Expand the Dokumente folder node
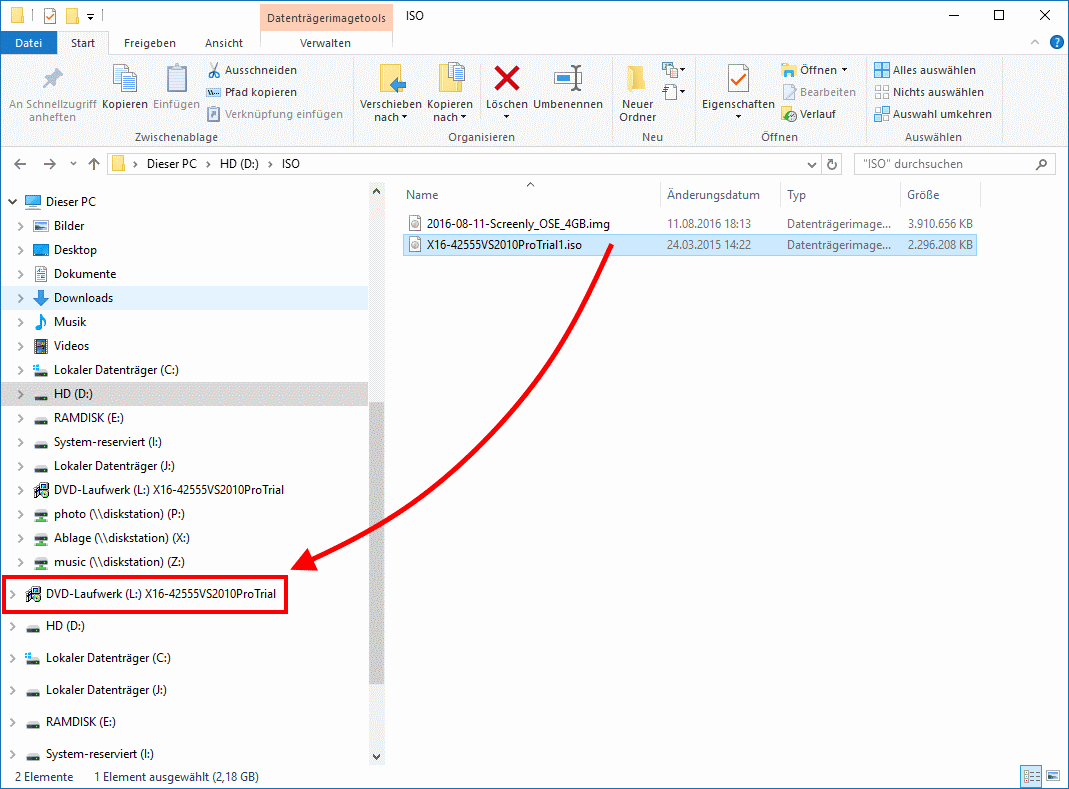The width and height of the screenshot is (1069, 789). click(20, 274)
